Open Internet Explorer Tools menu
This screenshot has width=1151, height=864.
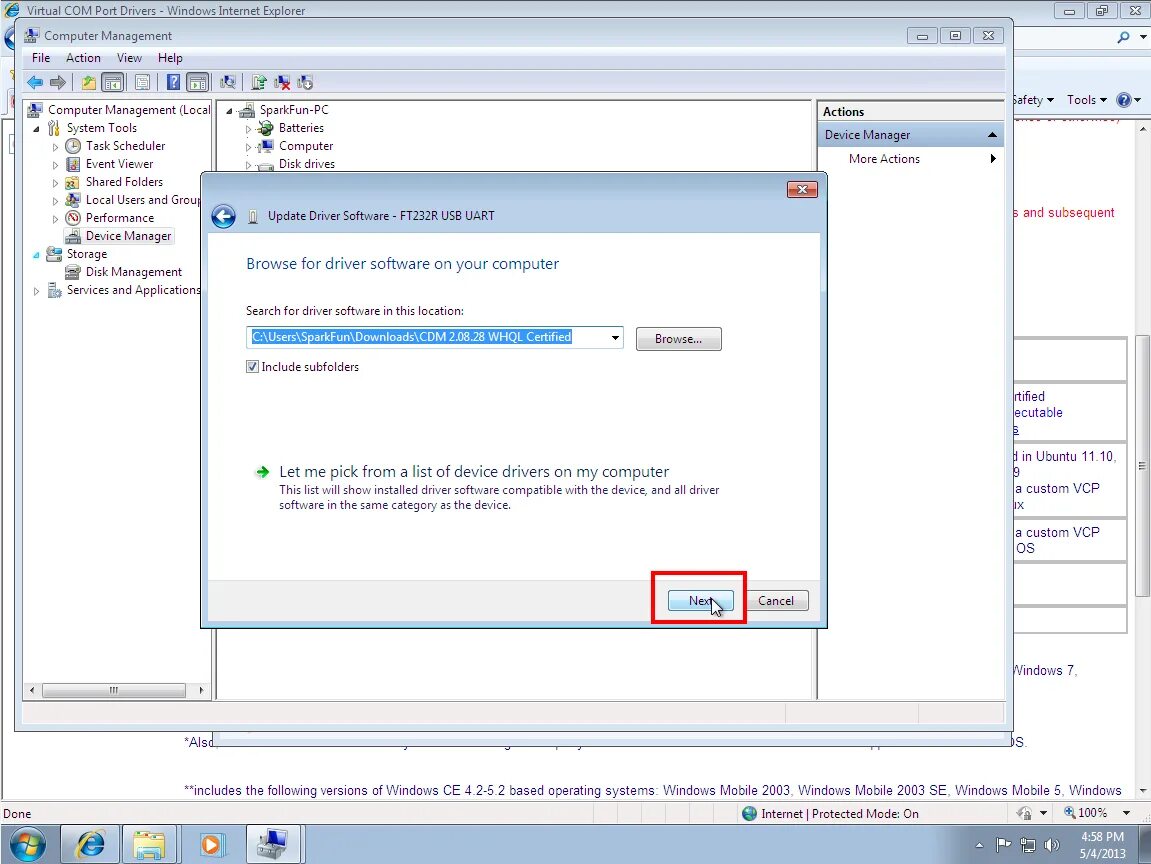[1086, 100]
